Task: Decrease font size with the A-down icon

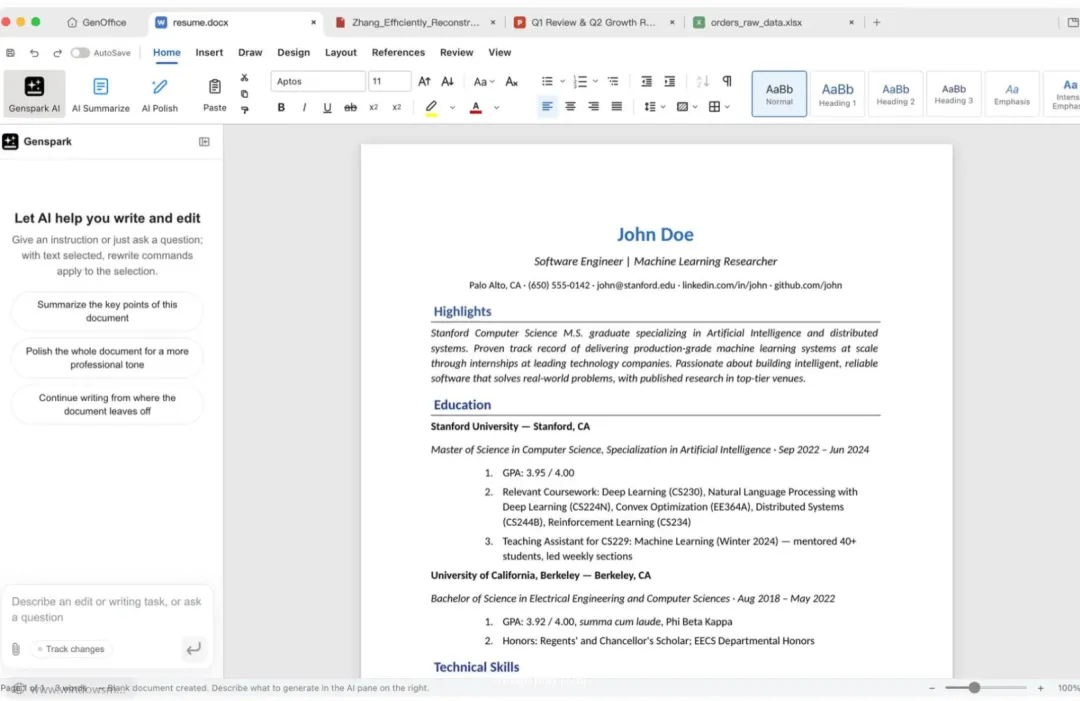Action: (x=448, y=81)
